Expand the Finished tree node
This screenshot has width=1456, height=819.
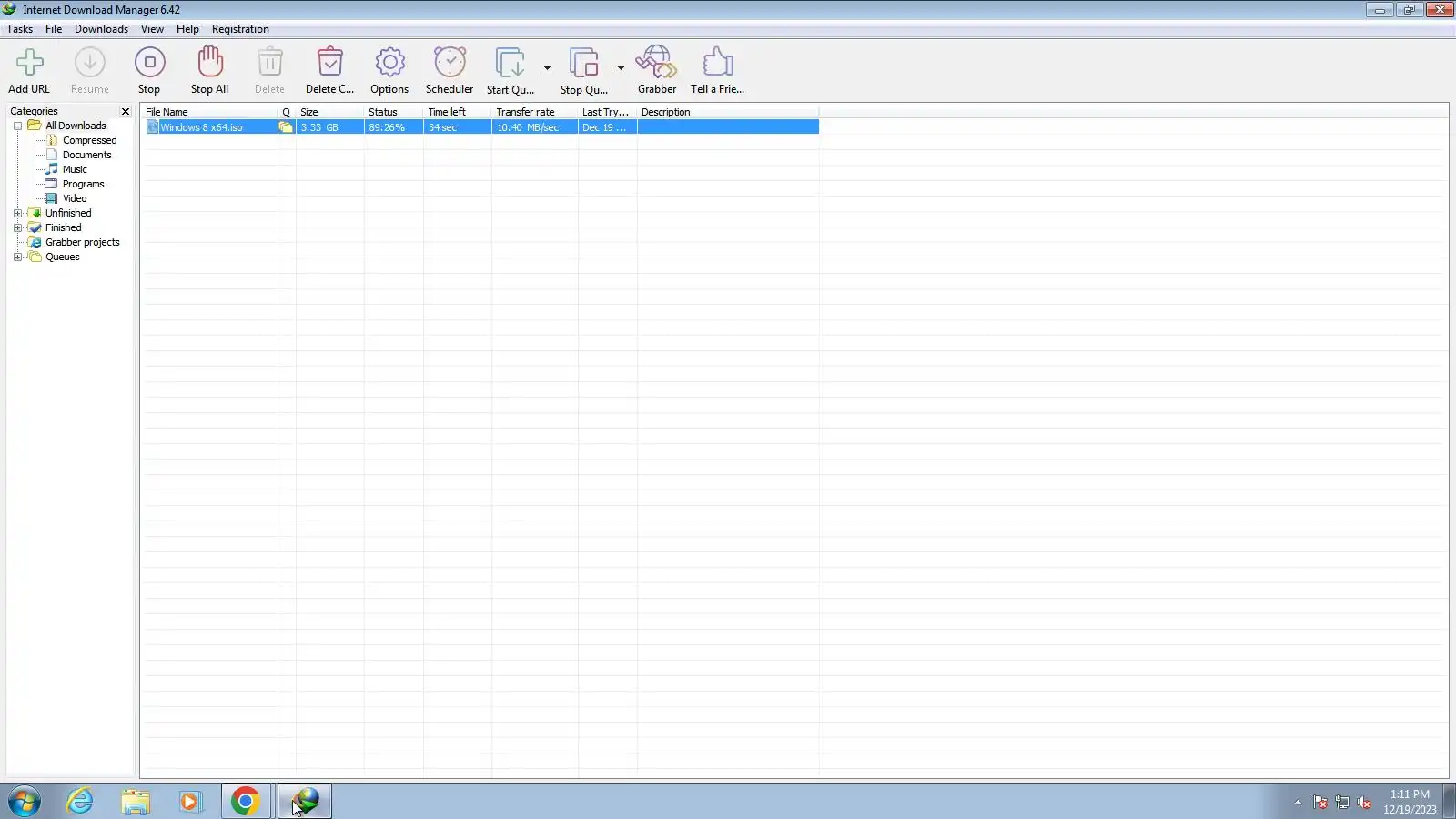(x=17, y=227)
